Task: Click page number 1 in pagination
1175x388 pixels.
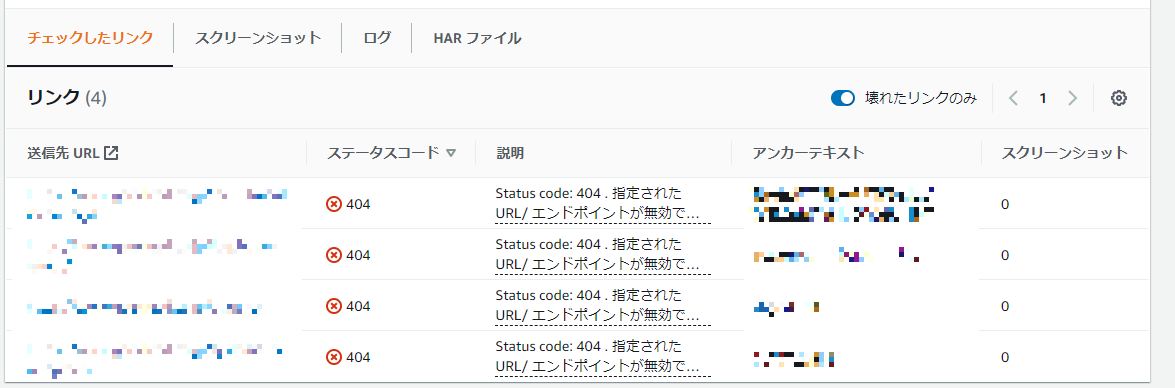Action: [1043, 98]
